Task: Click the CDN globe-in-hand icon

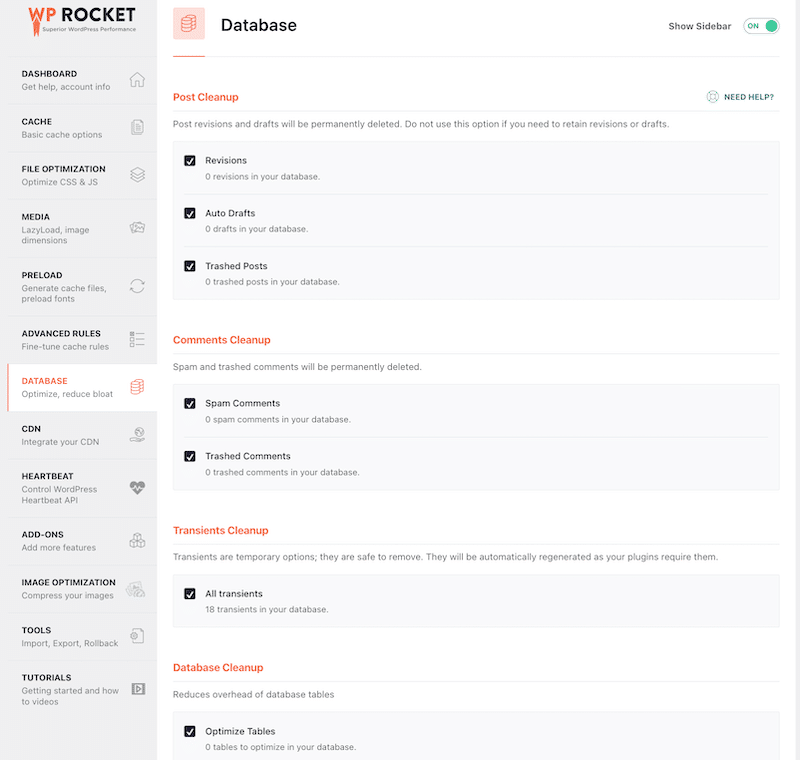Action: (137, 435)
